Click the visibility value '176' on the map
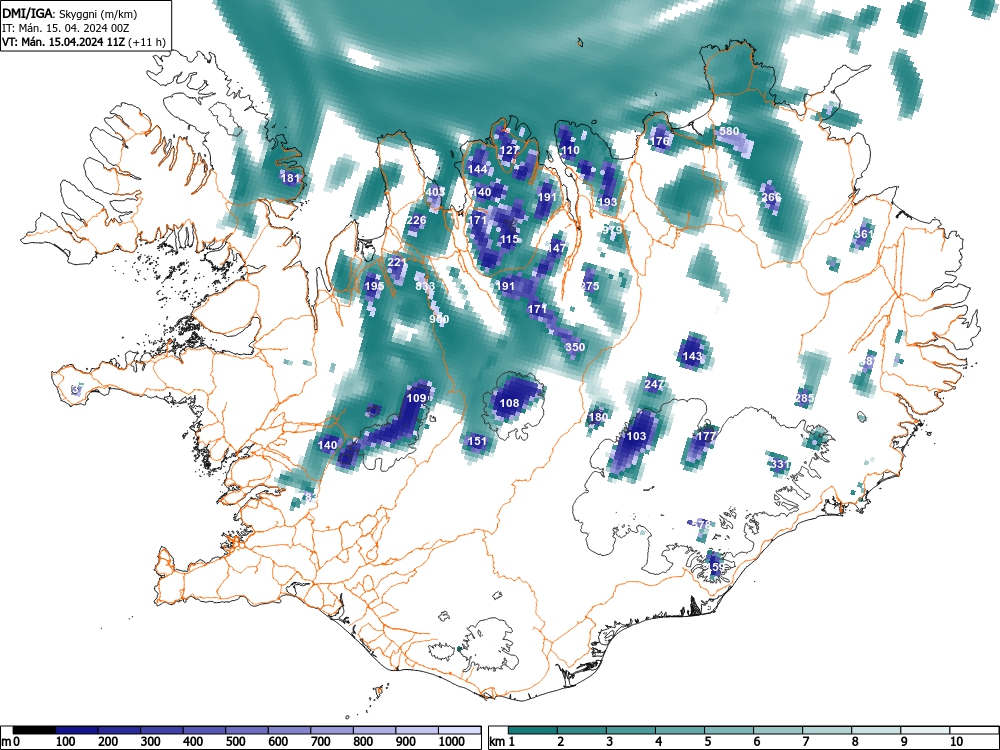The image size is (1000, 750). coord(661,141)
